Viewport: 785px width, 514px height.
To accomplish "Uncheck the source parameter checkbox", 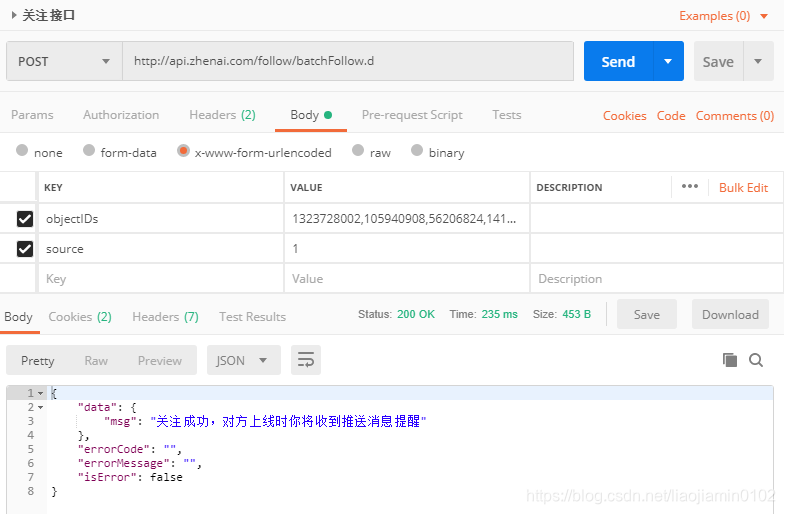I will [25, 249].
